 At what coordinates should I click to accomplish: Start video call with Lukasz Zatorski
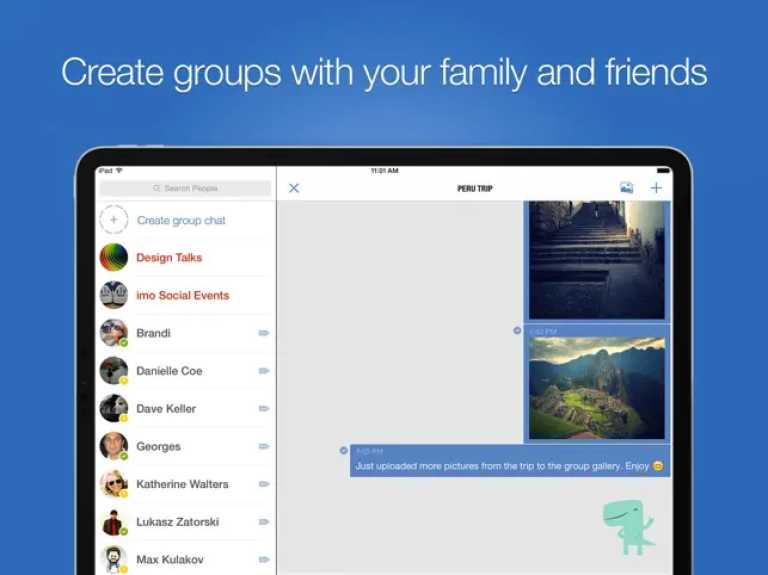click(263, 522)
